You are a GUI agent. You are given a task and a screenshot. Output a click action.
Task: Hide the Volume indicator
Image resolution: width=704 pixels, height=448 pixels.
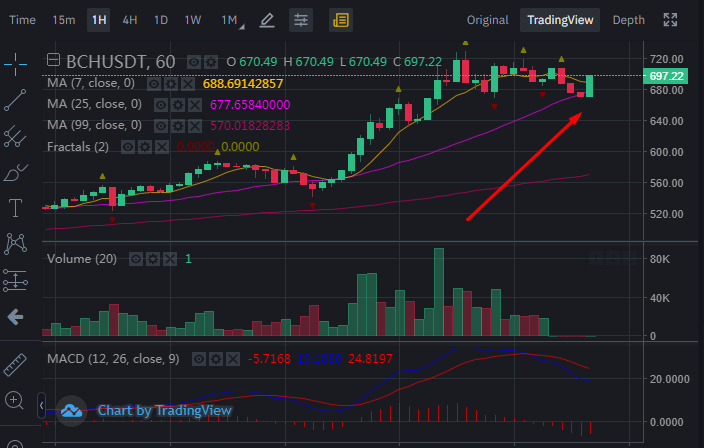click(136, 259)
